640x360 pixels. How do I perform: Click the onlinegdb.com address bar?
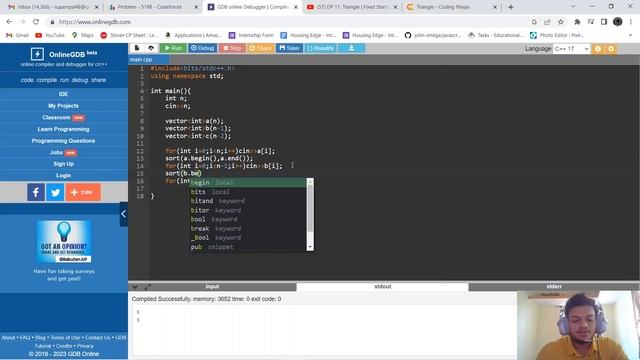(x=286, y=22)
